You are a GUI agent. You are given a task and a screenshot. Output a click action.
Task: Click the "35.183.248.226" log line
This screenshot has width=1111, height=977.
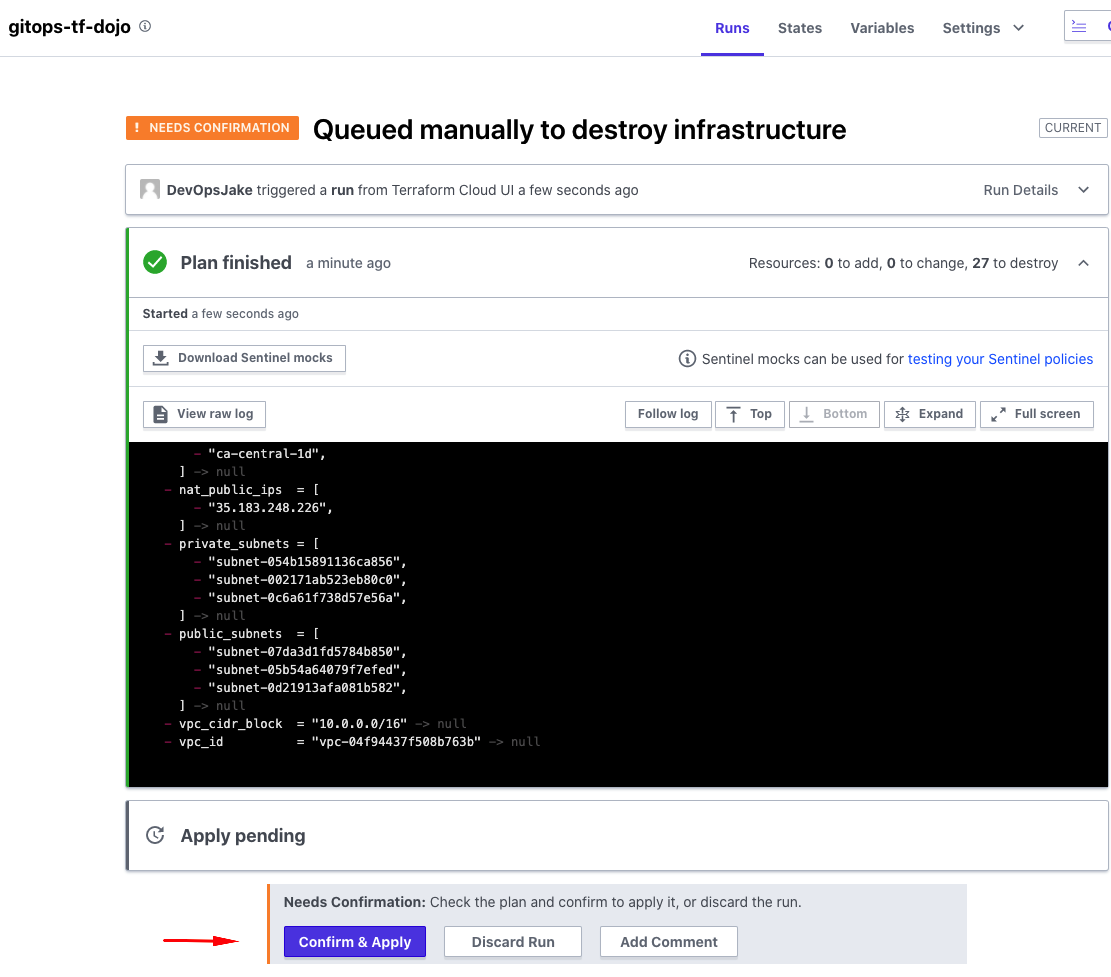pyautogui.click(x=263, y=508)
